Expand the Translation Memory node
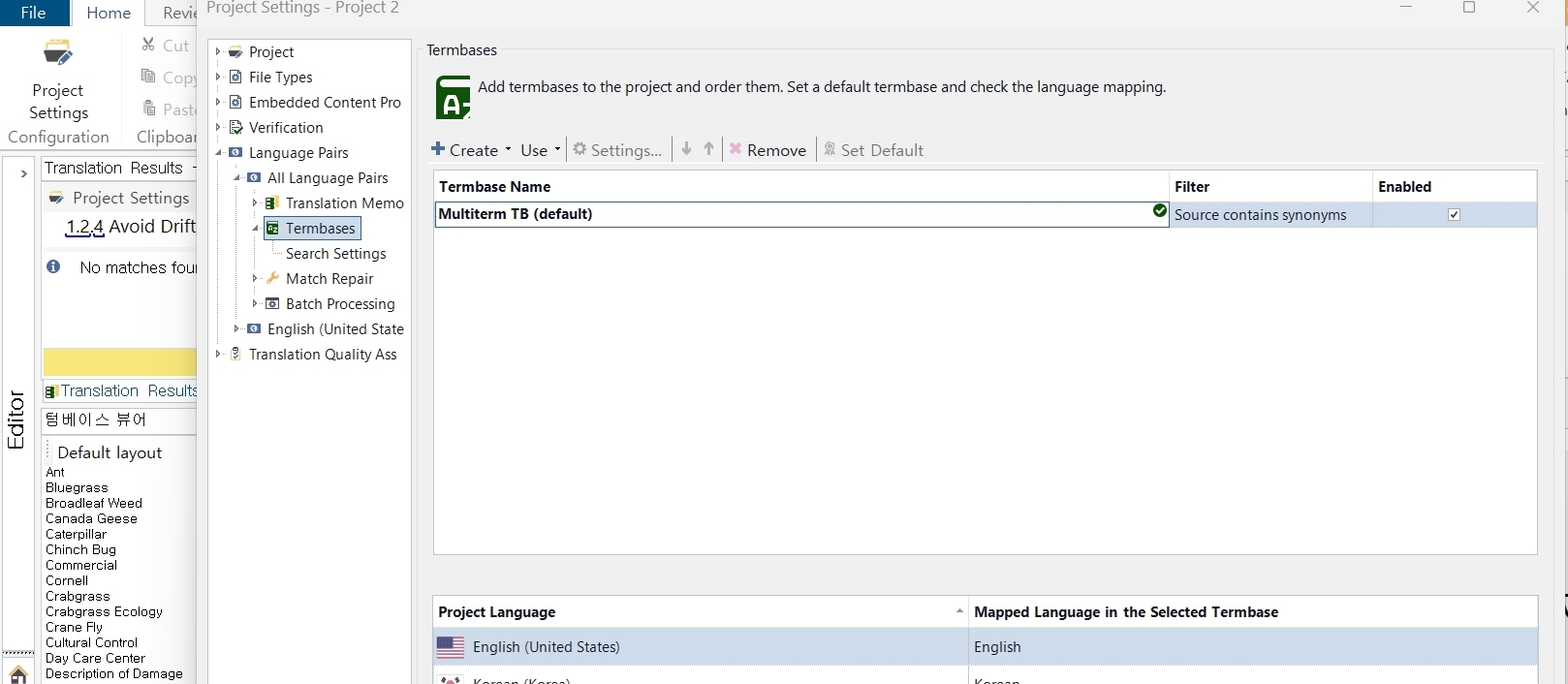Image resolution: width=1568 pixels, height=684 pixels. (255, 203)
